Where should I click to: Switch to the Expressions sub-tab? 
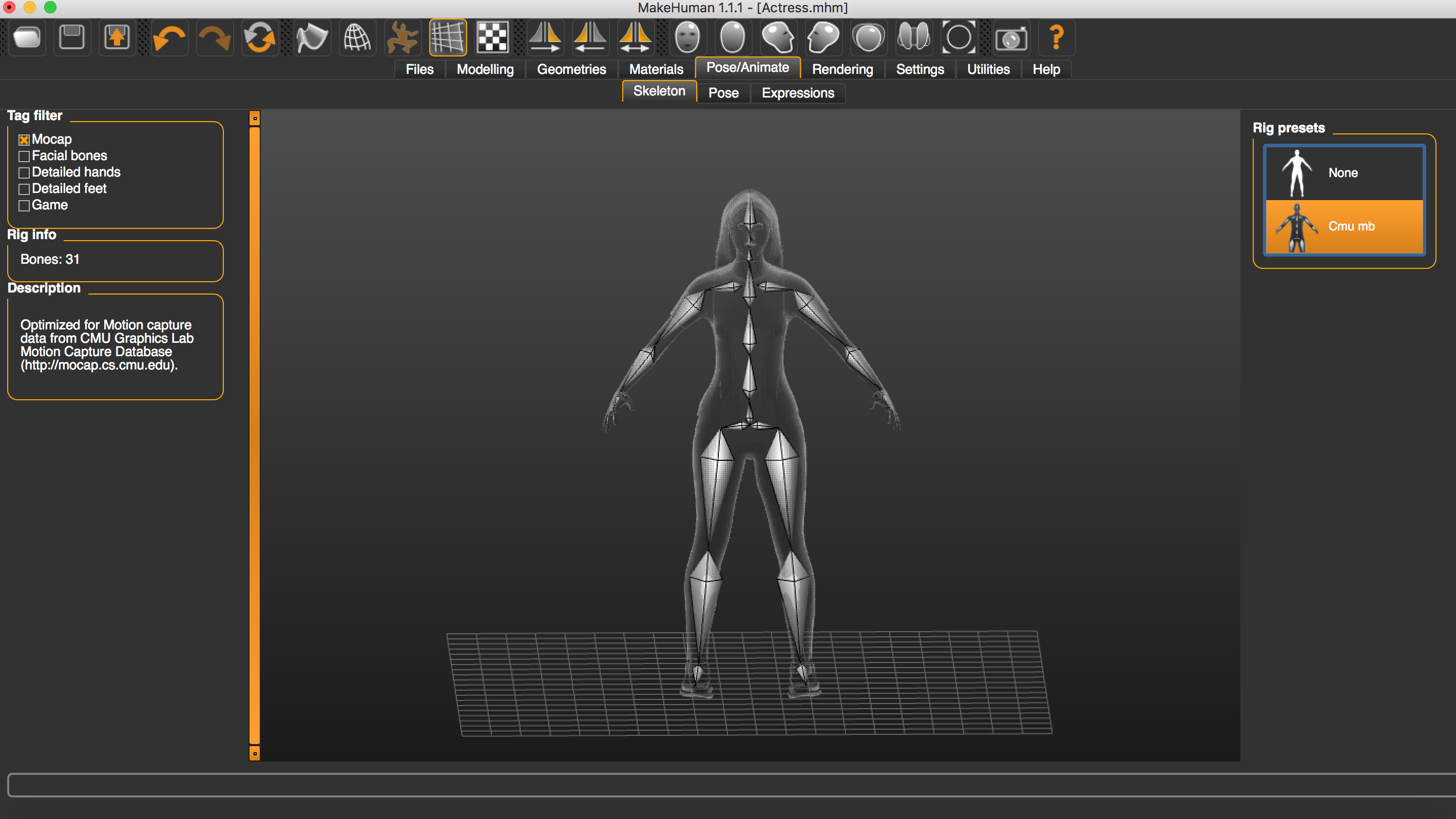point(797,93)
